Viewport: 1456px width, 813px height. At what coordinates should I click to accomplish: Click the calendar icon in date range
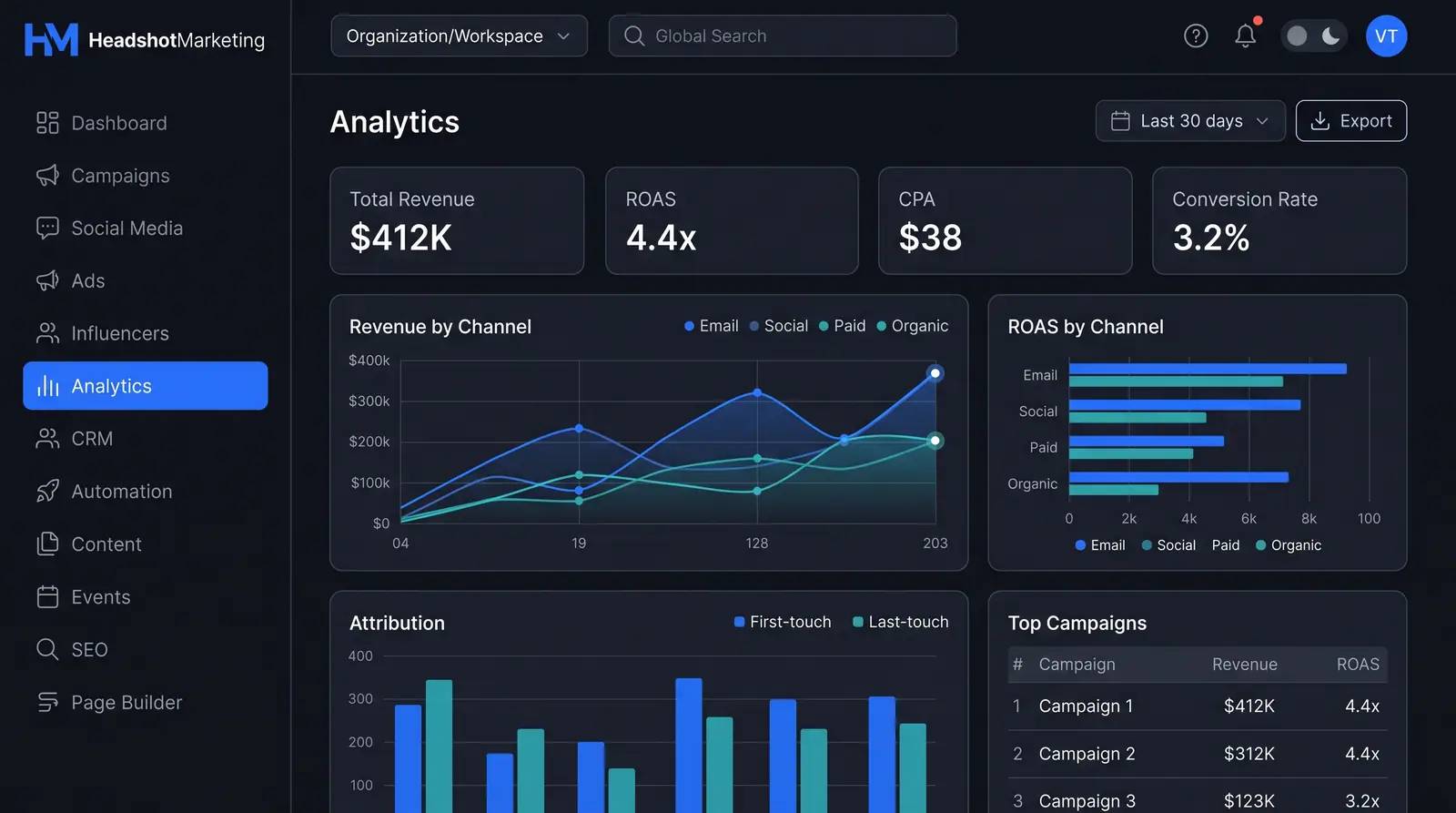tap(1120, 121)
